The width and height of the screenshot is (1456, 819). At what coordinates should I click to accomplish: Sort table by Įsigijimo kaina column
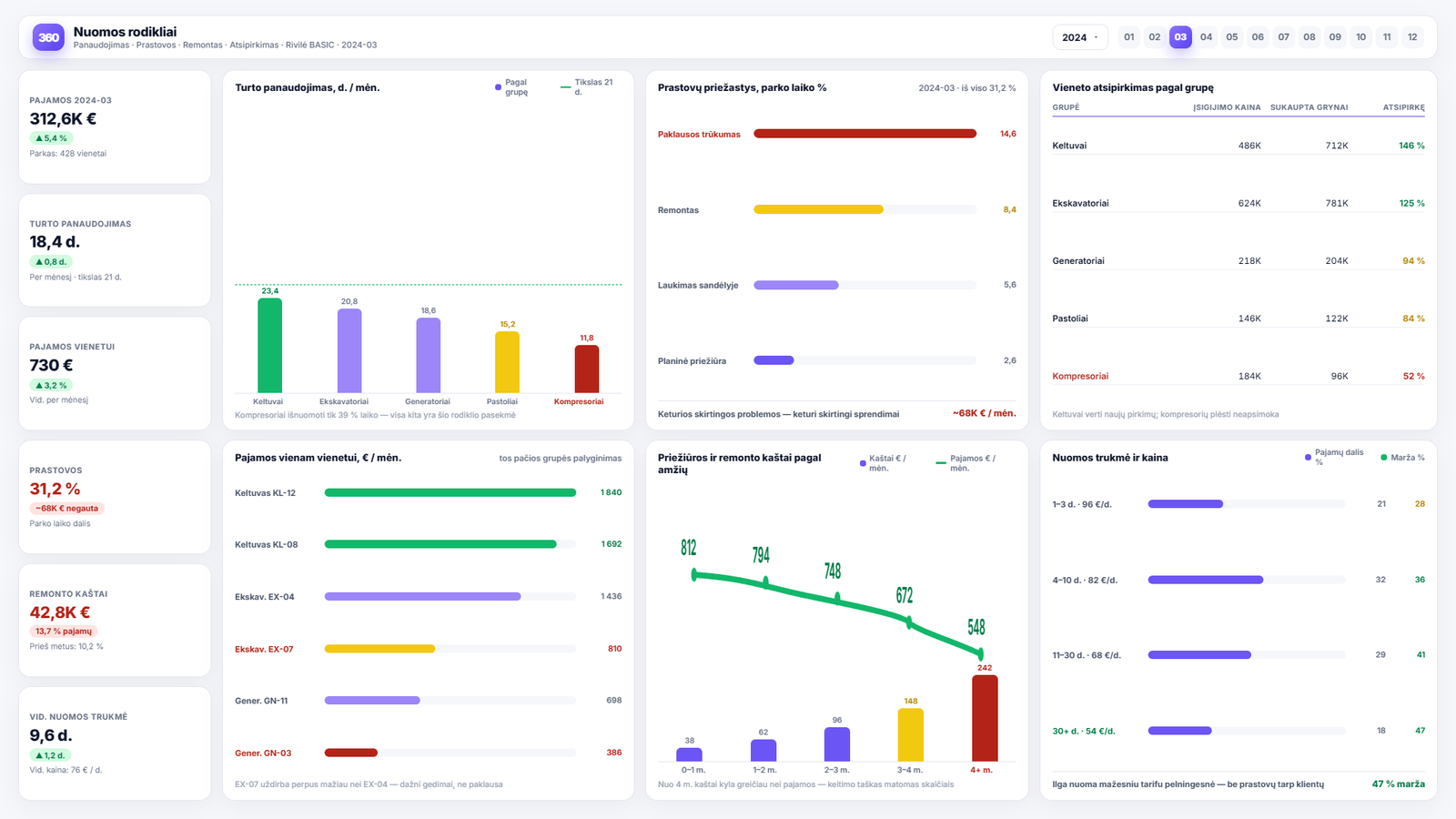1227,107
